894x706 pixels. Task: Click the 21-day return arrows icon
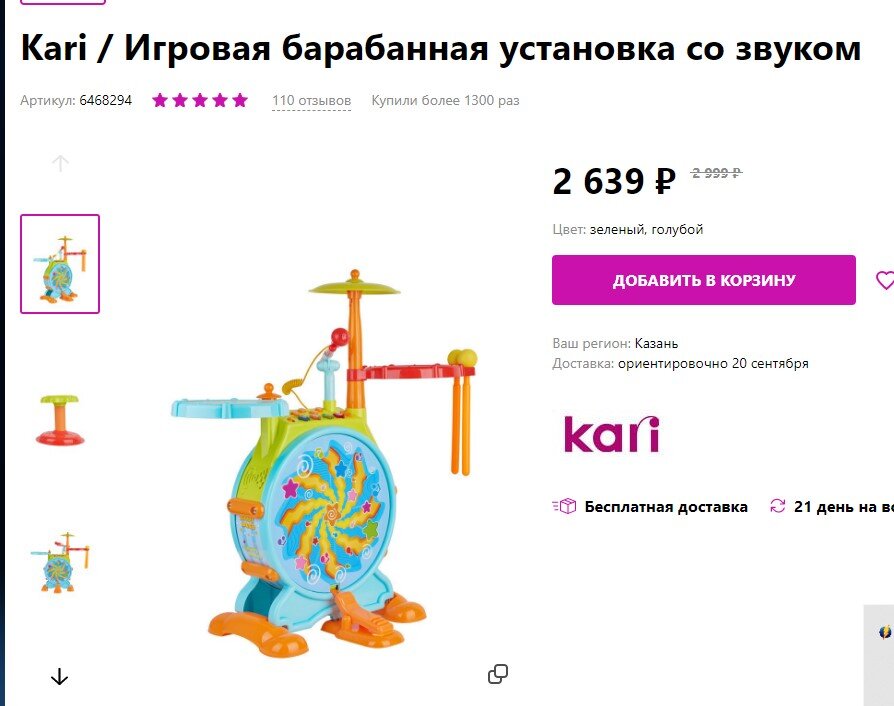pos(778,506)
